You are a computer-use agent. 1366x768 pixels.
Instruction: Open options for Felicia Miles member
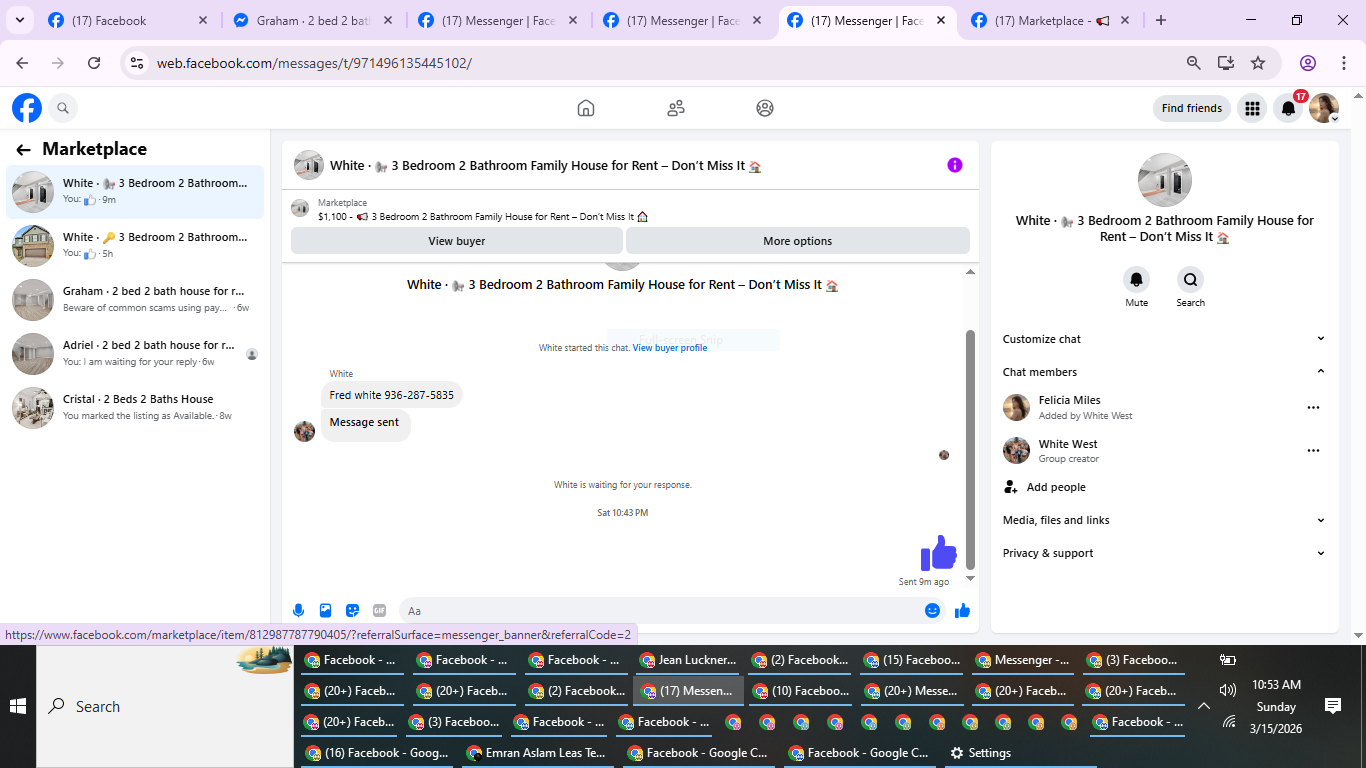(1313, 407)
